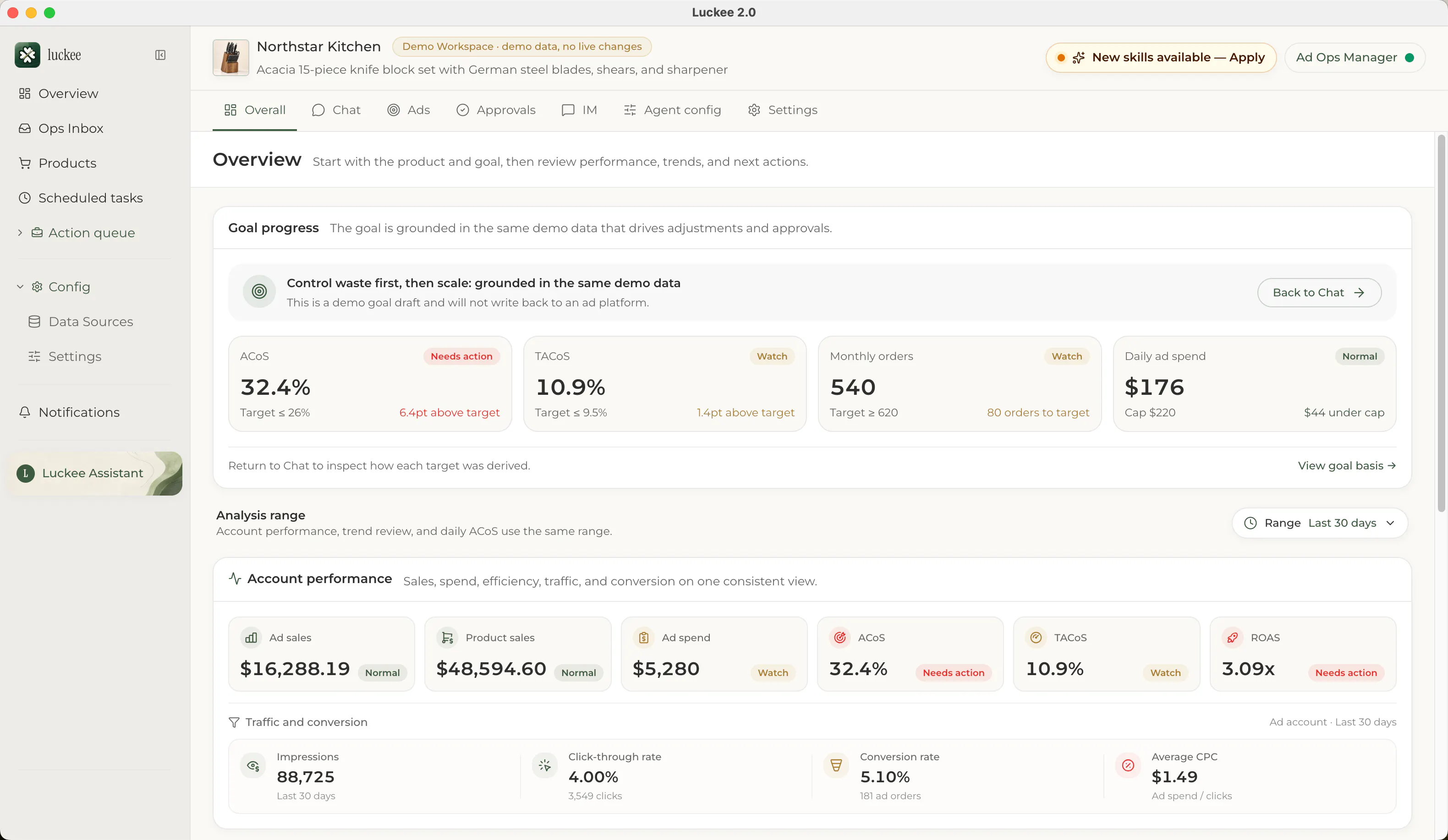The height and width of the screenshot is (840, 1448).
Task: Click the vertical scrollbar
Action: point(1441,323)
